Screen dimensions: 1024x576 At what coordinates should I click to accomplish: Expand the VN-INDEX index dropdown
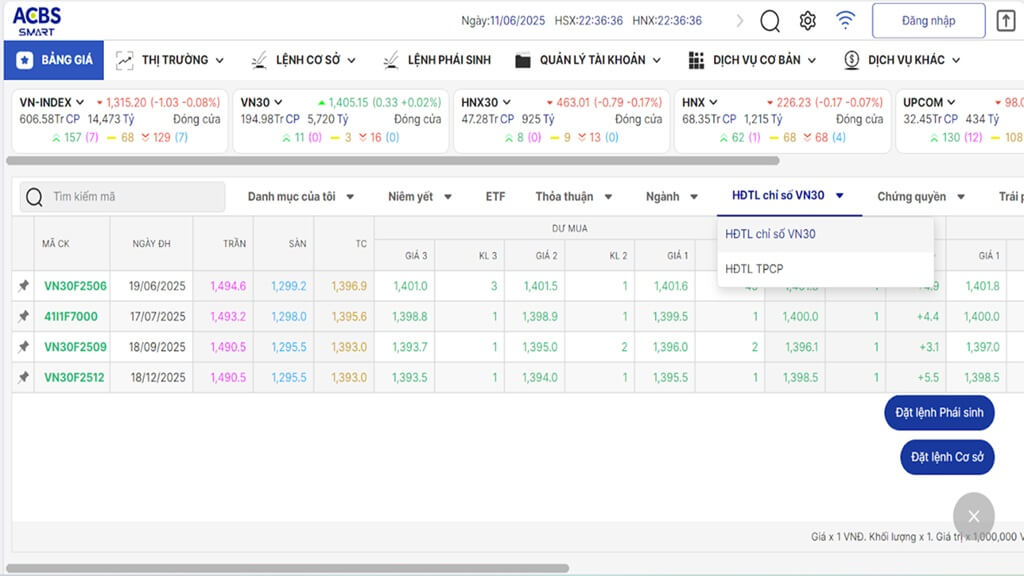80,103
